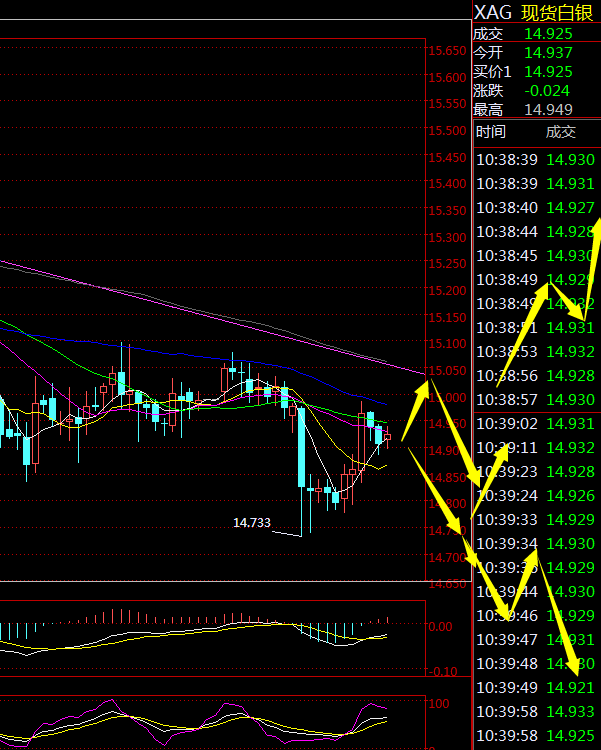Click the 15.650 price axis label

(x=447, y=51)
